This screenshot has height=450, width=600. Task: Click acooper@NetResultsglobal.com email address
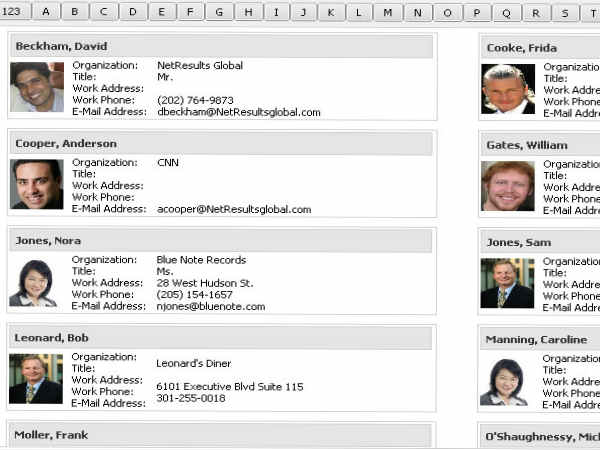(x=234, y=210)
